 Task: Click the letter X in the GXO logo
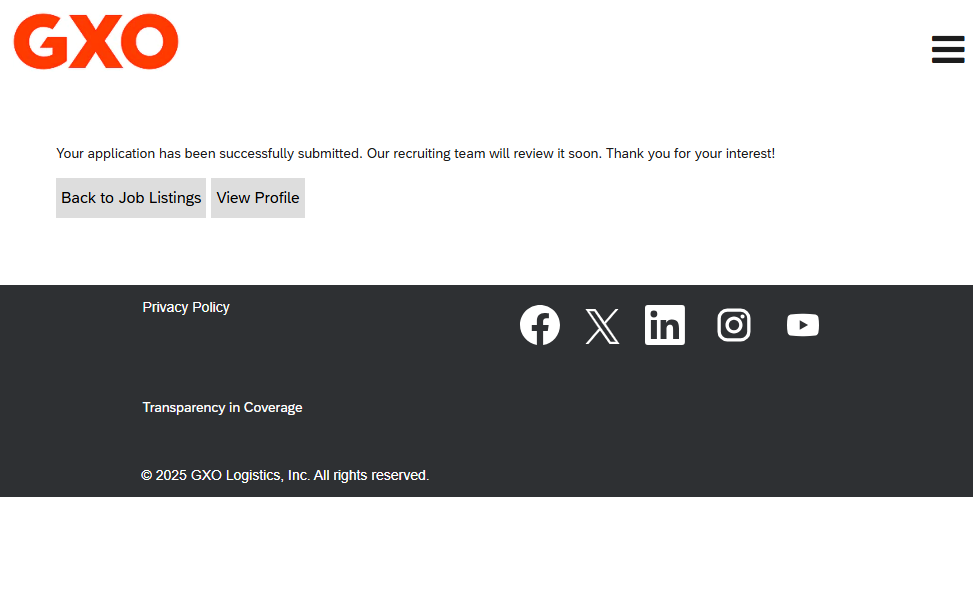pyautogui.click(x=94, y=42)
